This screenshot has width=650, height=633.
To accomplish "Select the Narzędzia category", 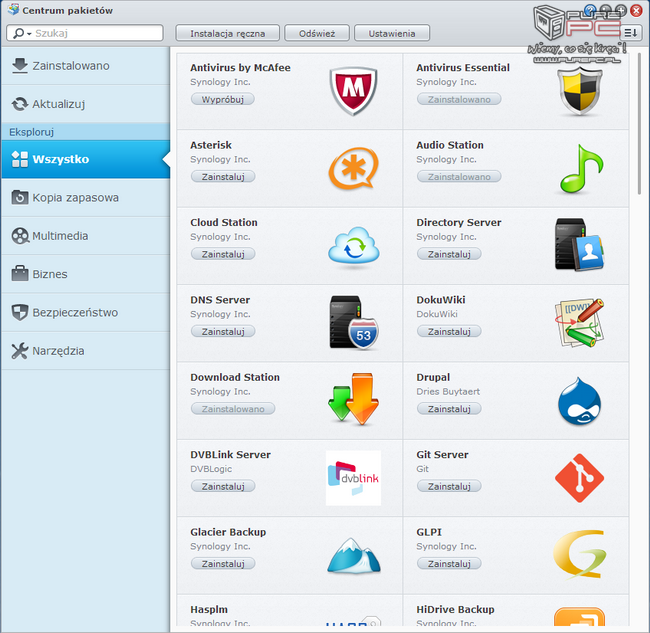I will point(85,351).
